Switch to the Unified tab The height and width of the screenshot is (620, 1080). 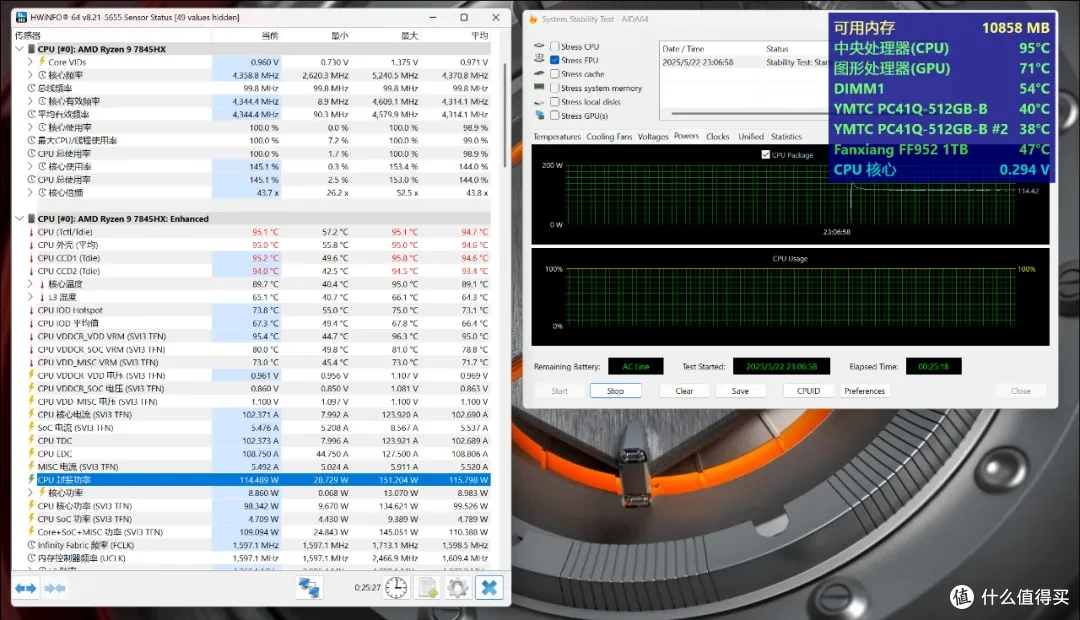point(751,136)
